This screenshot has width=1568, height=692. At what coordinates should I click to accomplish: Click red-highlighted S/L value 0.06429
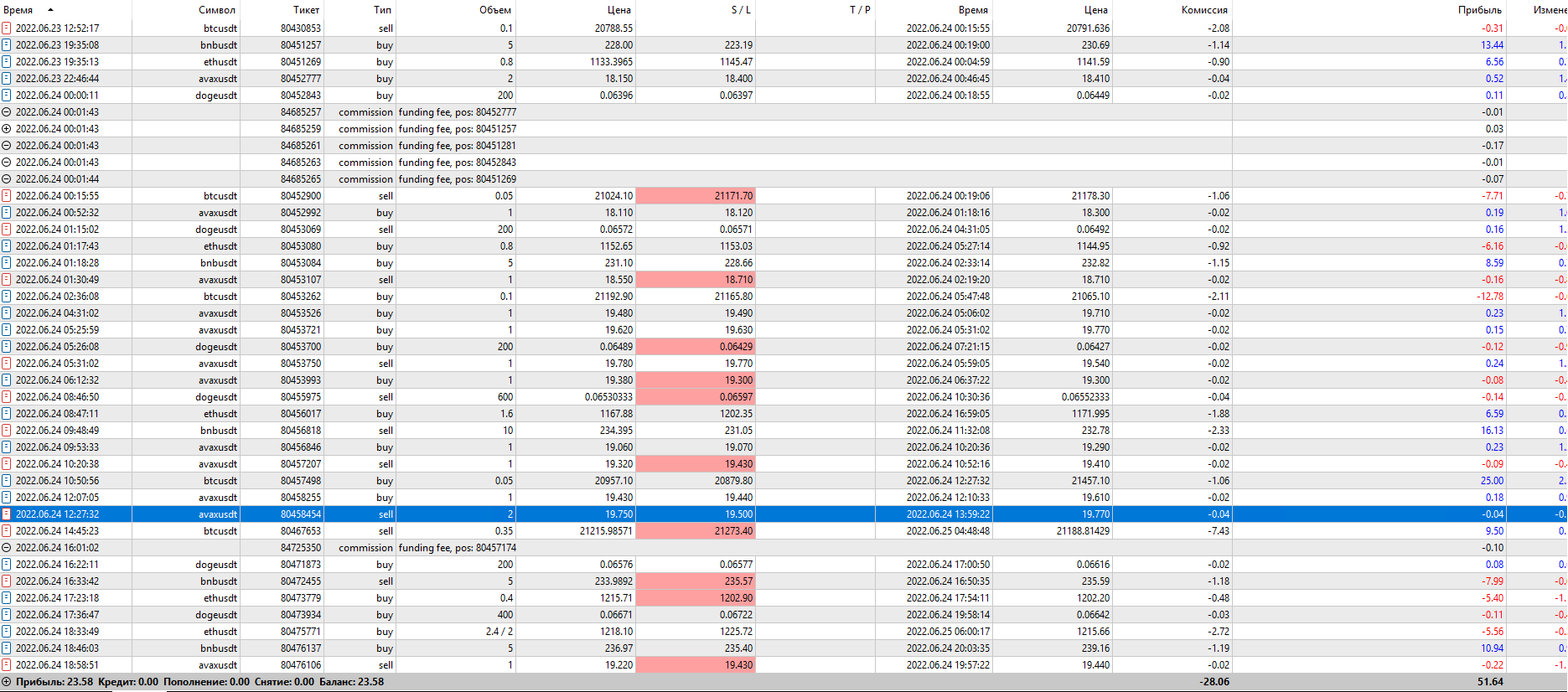pyautogui.click(x=696, y=346)
